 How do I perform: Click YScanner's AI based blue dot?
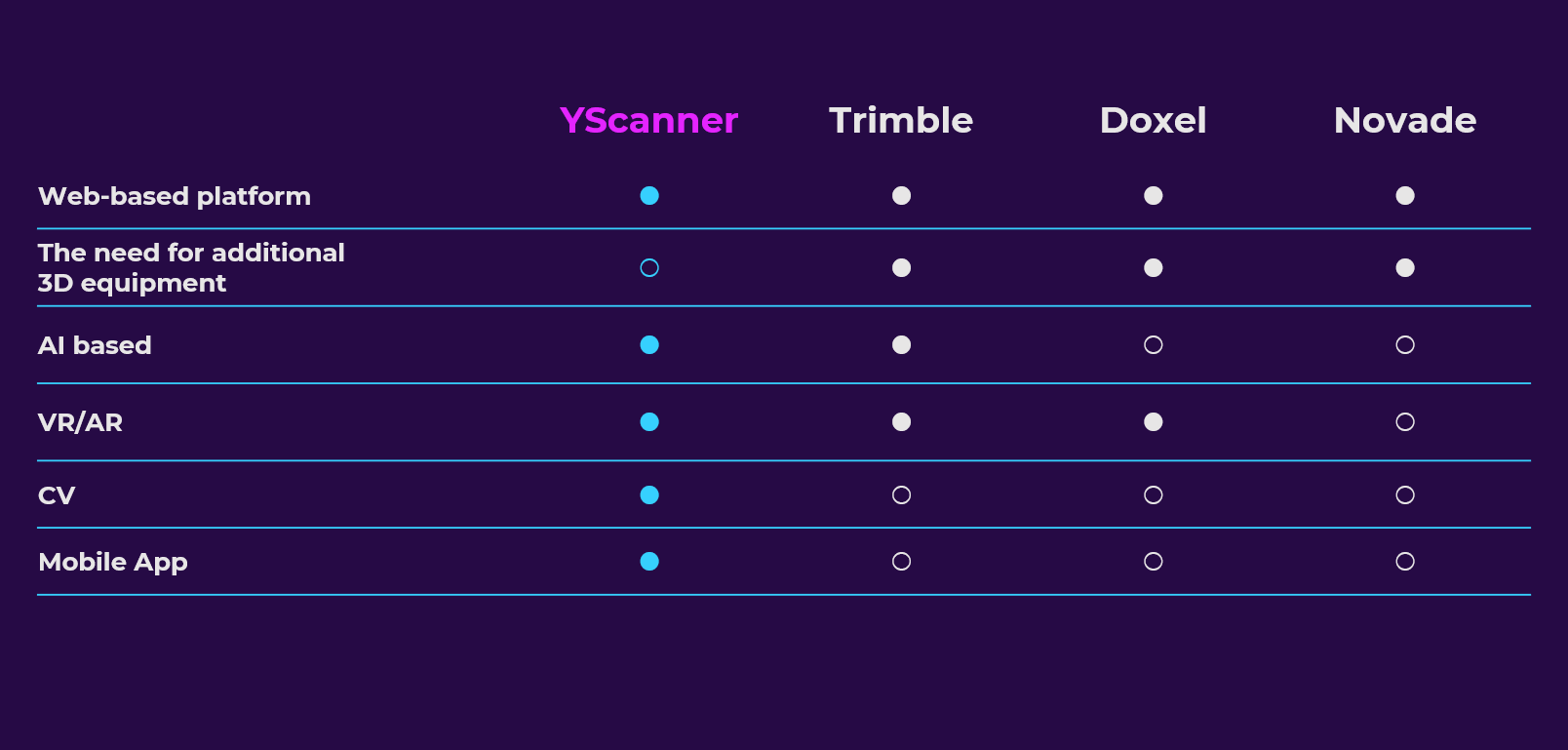[x=649, y=344]
